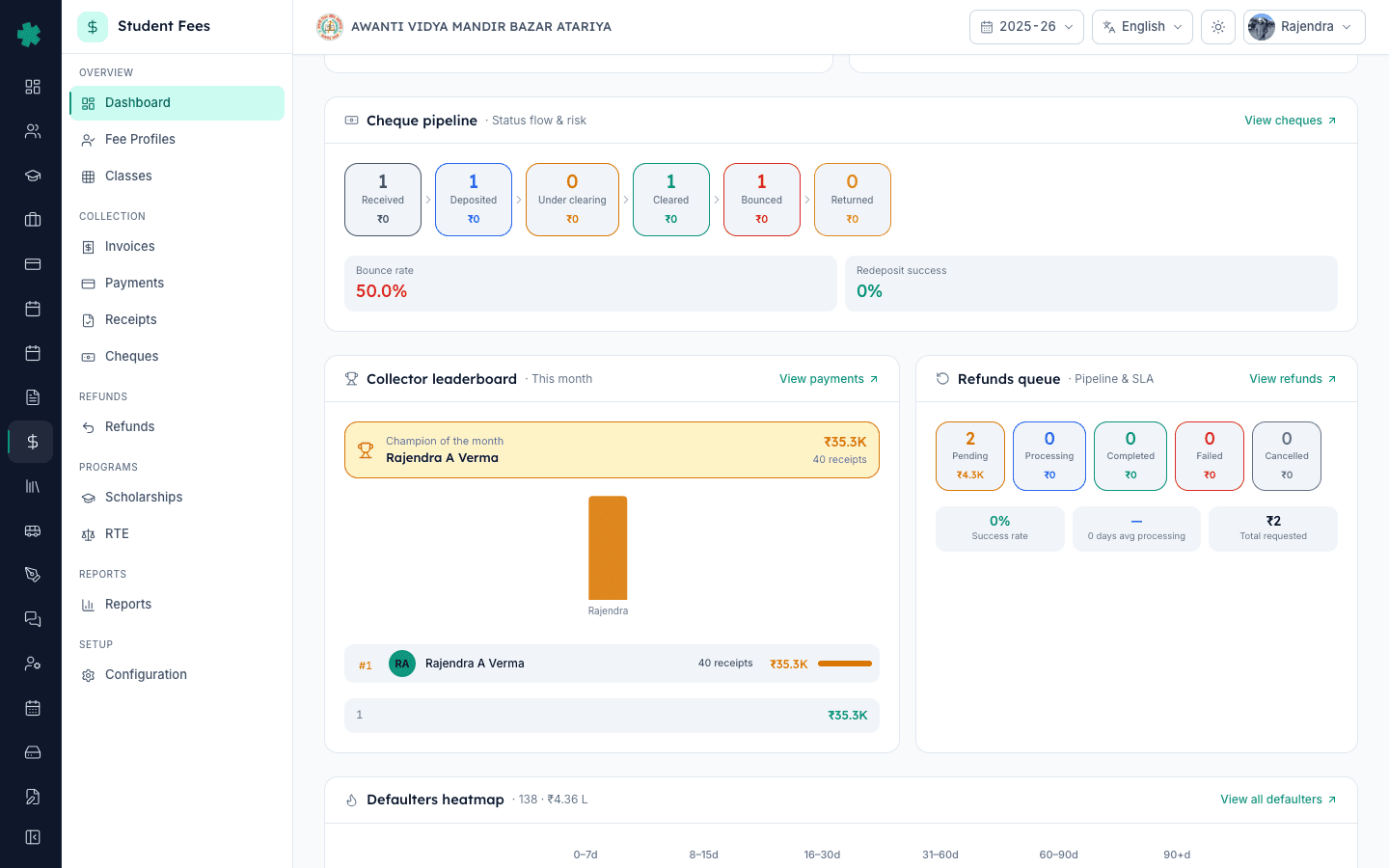Click the orange progress bar in leaderboard row
Image resolution: width=1389 pixels, height=868 pixels.
[x=845, y=664]
